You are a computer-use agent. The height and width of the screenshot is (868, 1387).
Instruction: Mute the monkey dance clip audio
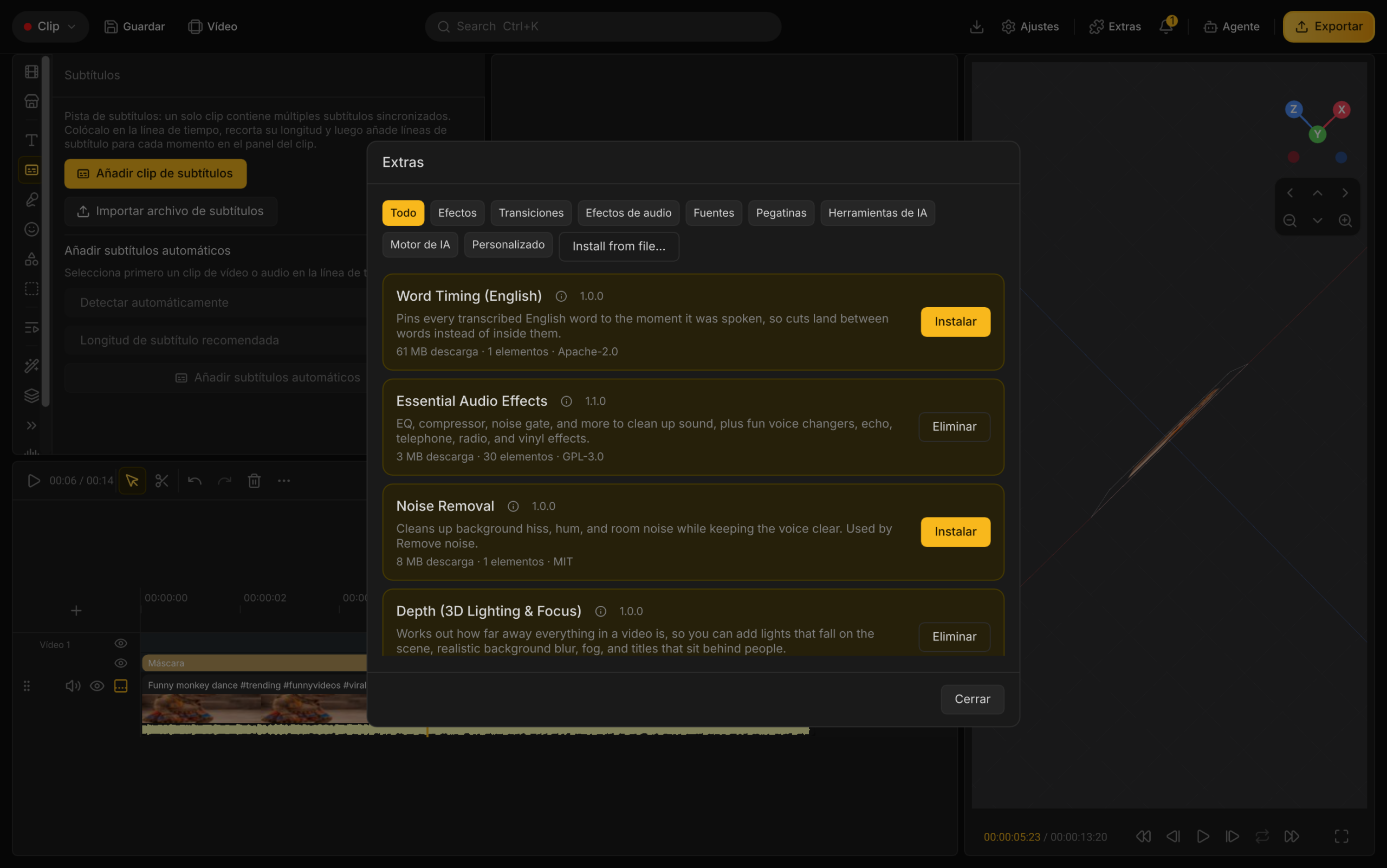pyautogui.click(x=73, y=685)
